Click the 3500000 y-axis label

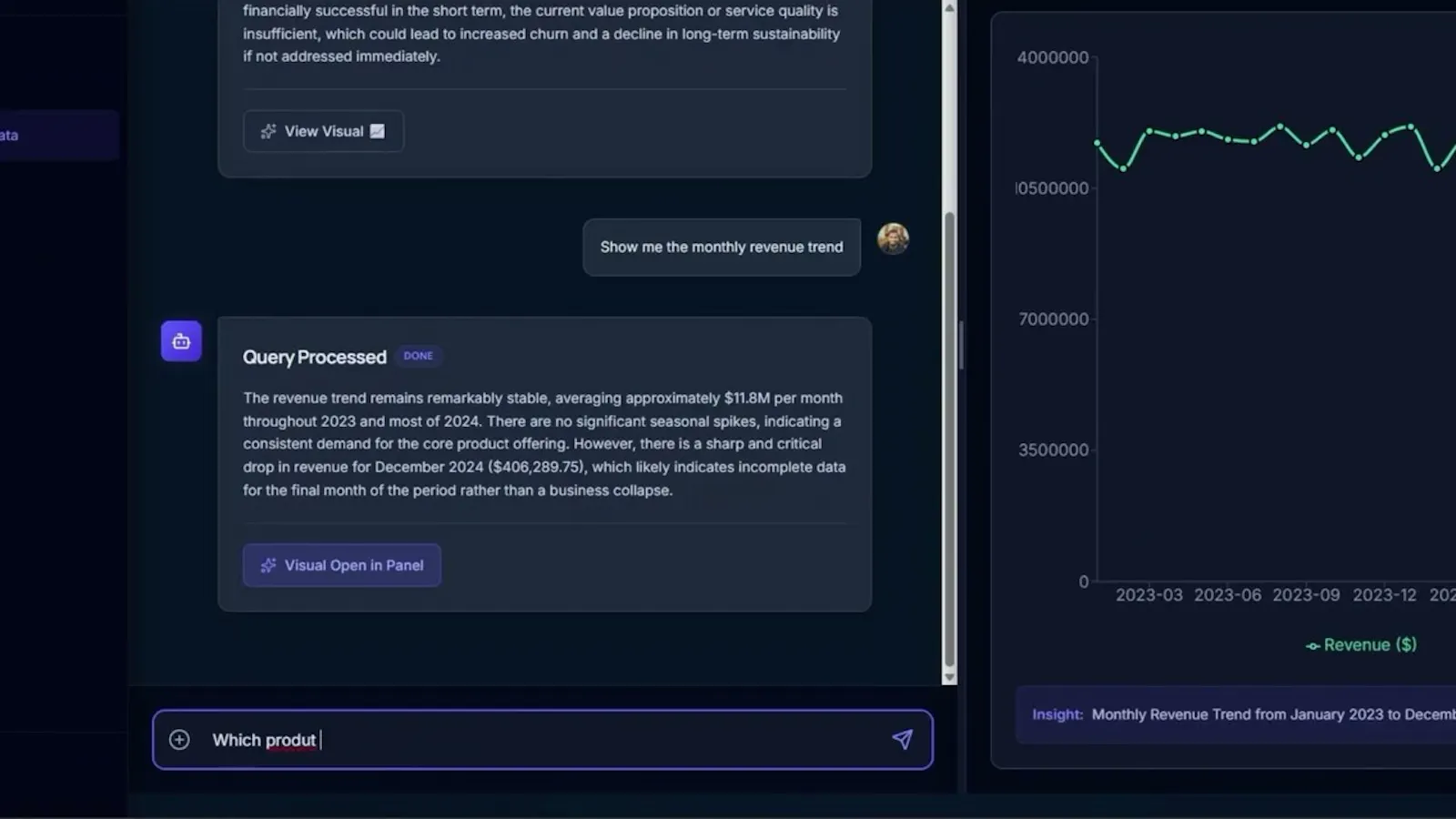click(1054, 450)
